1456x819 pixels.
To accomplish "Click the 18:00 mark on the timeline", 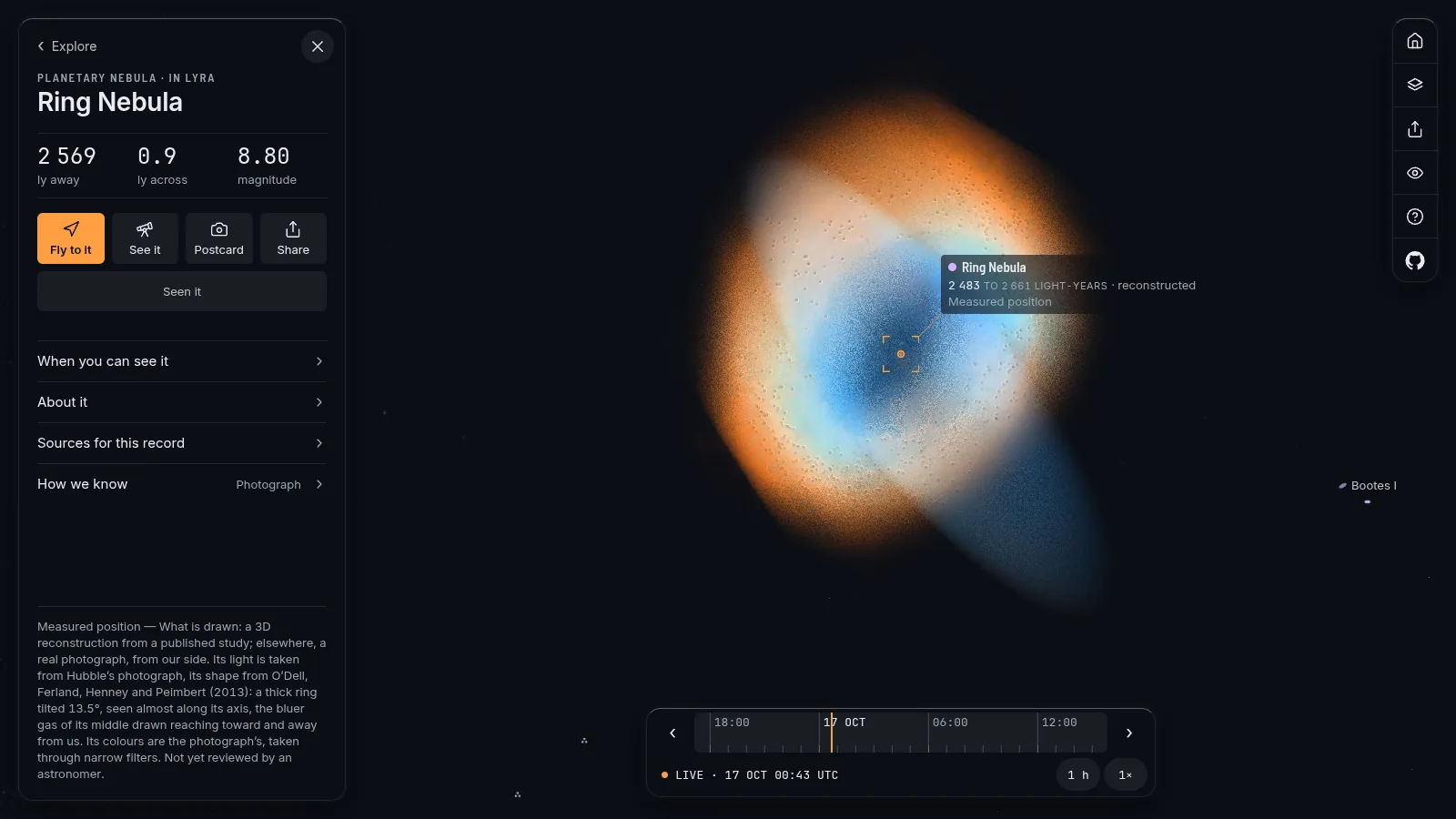I will click(x=732, y=723).
